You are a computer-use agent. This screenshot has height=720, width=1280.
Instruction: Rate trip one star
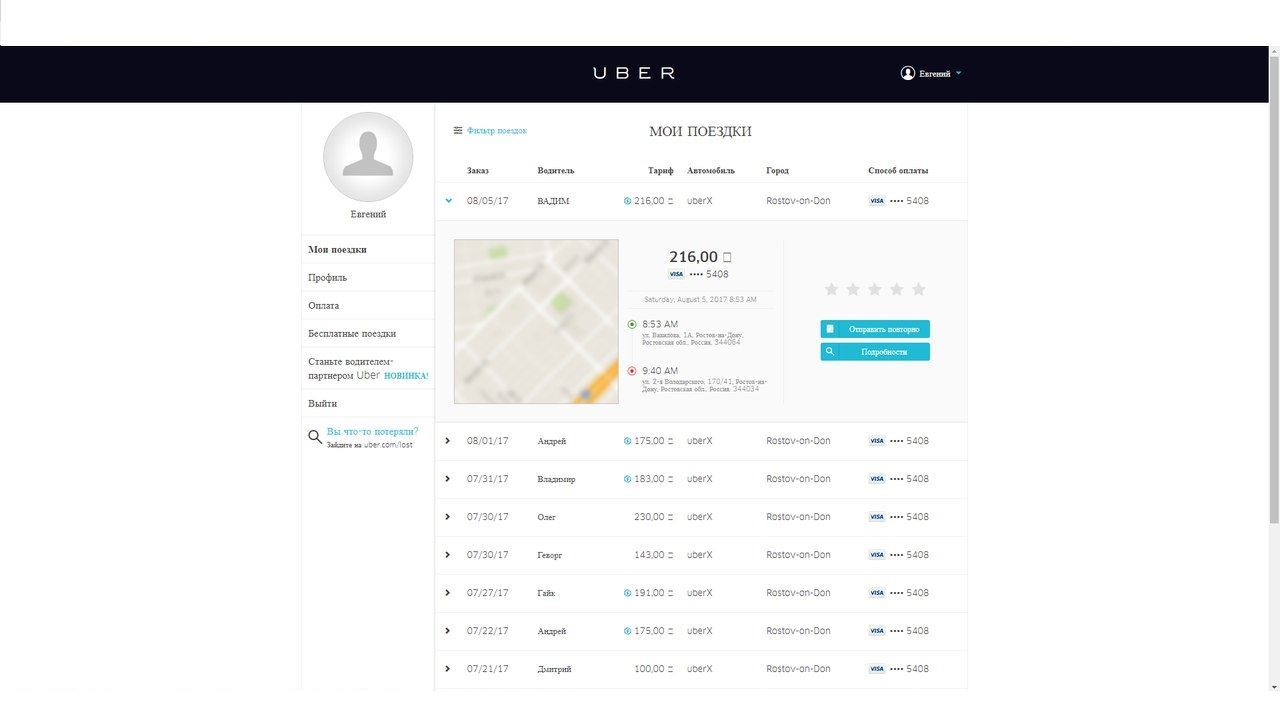point(831,289)
